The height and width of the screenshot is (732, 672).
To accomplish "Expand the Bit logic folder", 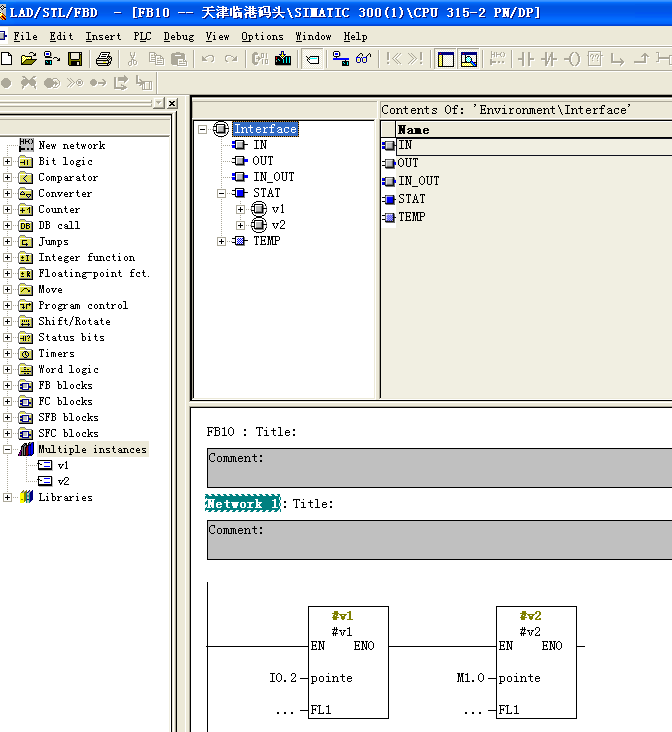I will [x=7, y=162].
